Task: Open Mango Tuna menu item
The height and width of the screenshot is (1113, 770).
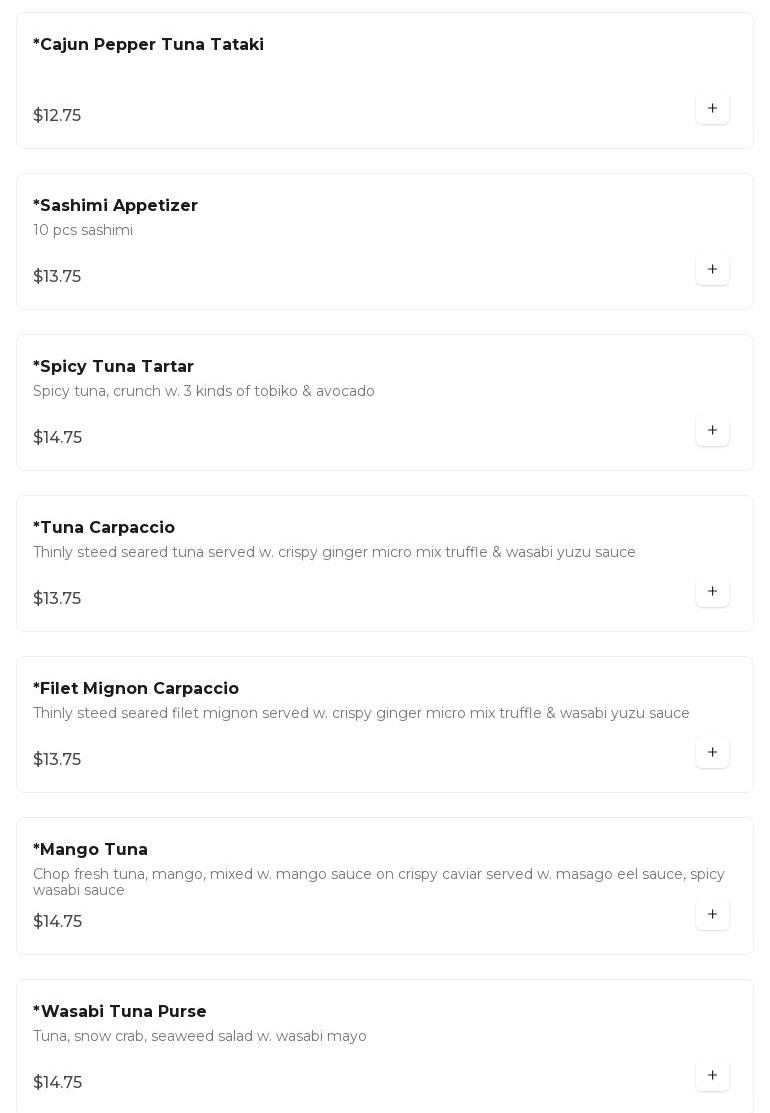Action: (90, 850)
